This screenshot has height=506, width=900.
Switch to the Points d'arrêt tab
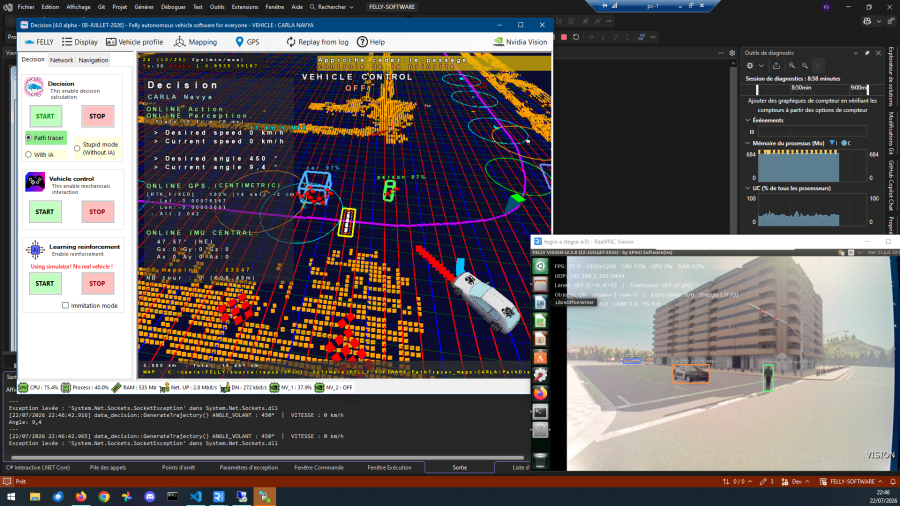coord(179,468)
